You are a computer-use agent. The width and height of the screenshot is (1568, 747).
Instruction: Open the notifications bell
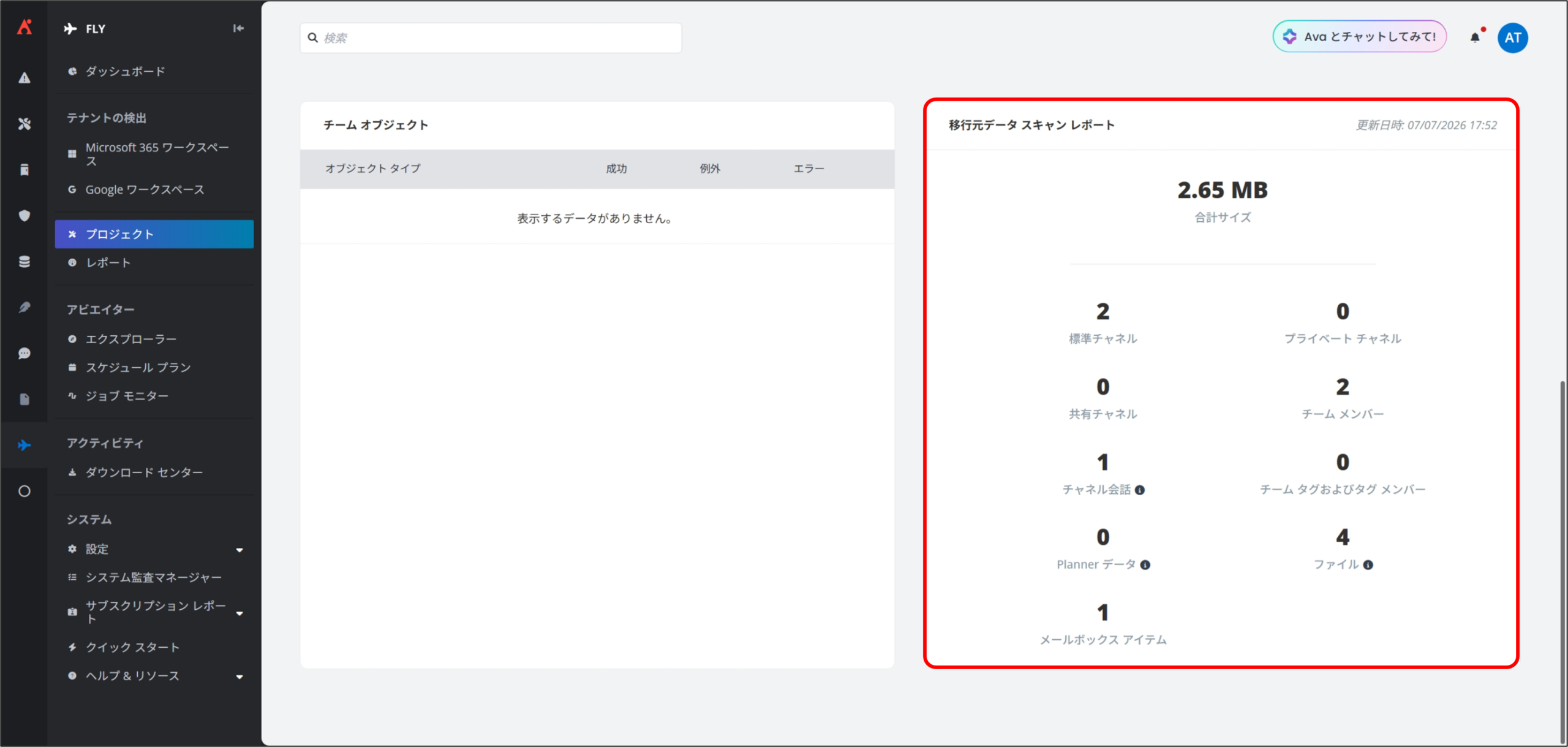coord(1476,37)
